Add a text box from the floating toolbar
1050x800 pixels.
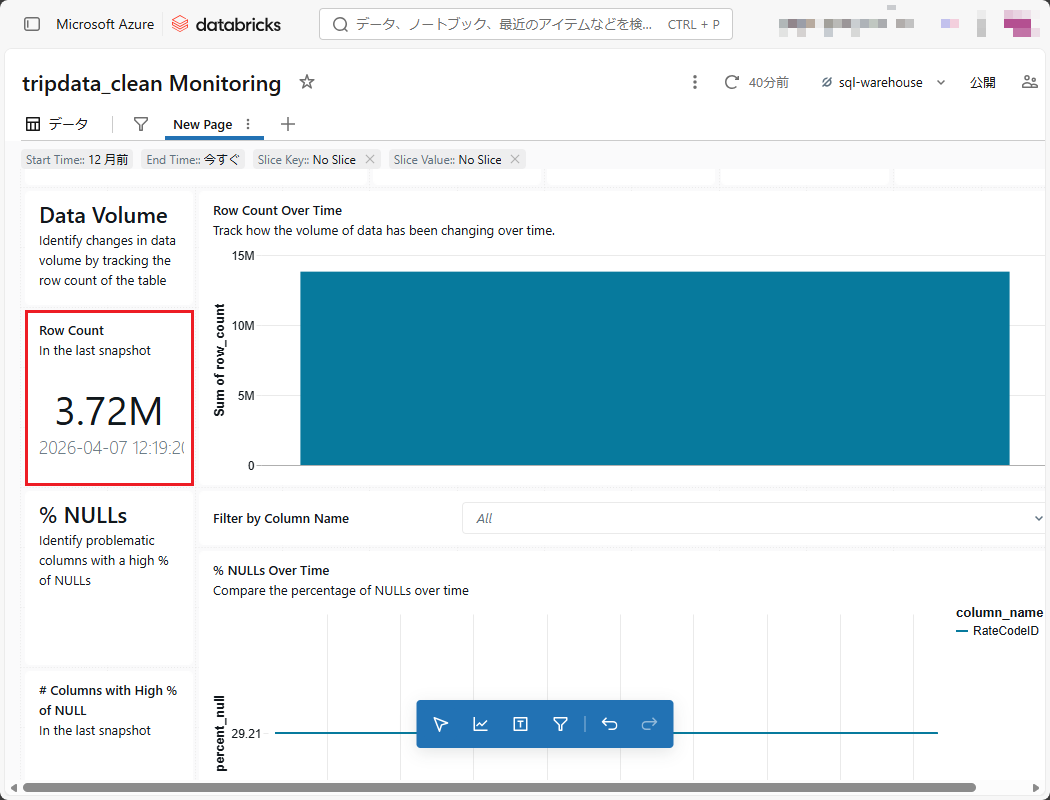pyautogui.click(x=520, y=724)
